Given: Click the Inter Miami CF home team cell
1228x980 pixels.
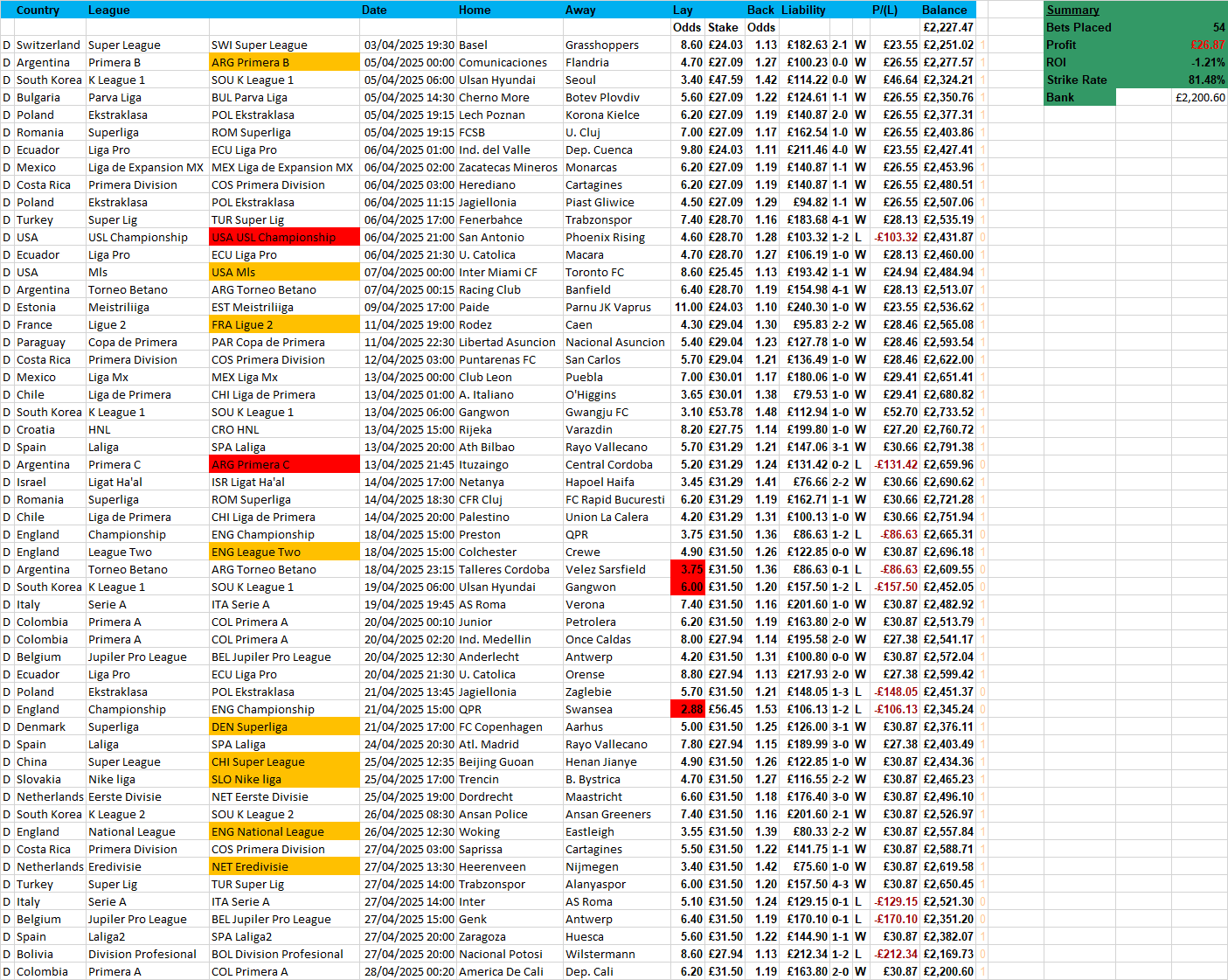Looking at the screenshot, I should [x=498, y=272].
